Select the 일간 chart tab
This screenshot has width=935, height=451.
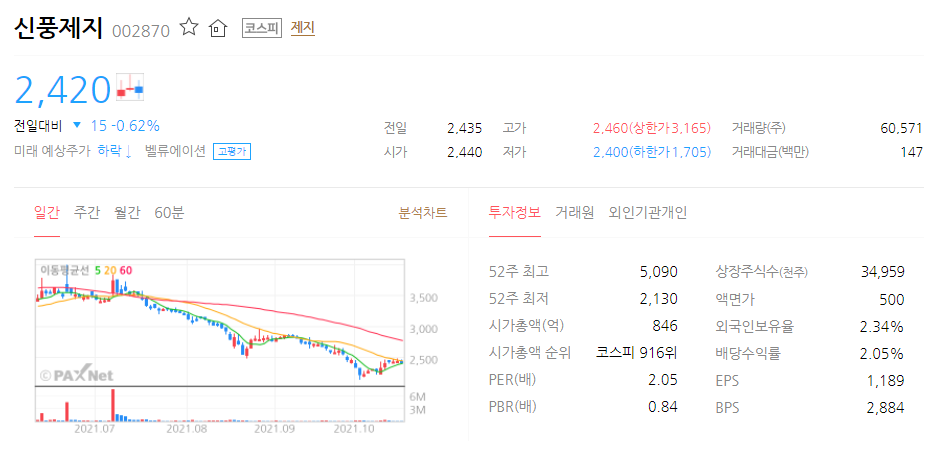coord(47,213)
